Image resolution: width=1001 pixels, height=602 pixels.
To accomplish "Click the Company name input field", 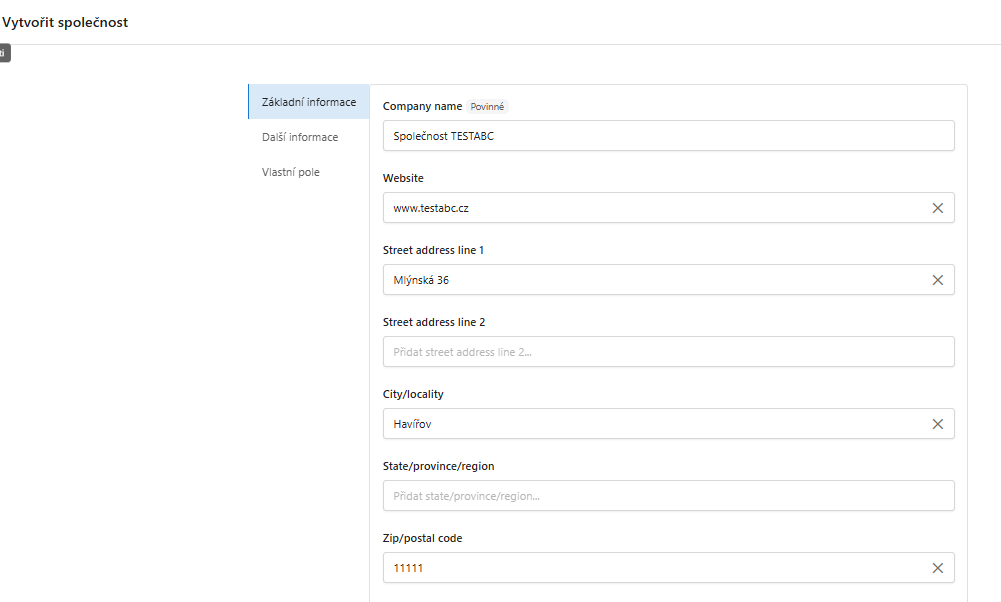I will point(668,136).
